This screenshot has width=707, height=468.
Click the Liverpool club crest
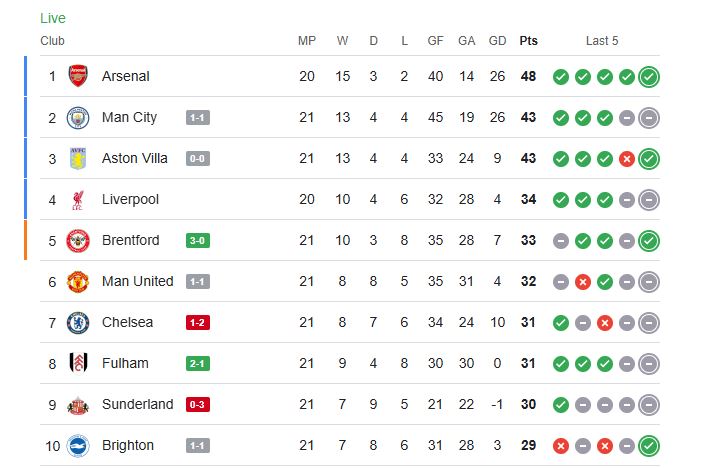78,199
